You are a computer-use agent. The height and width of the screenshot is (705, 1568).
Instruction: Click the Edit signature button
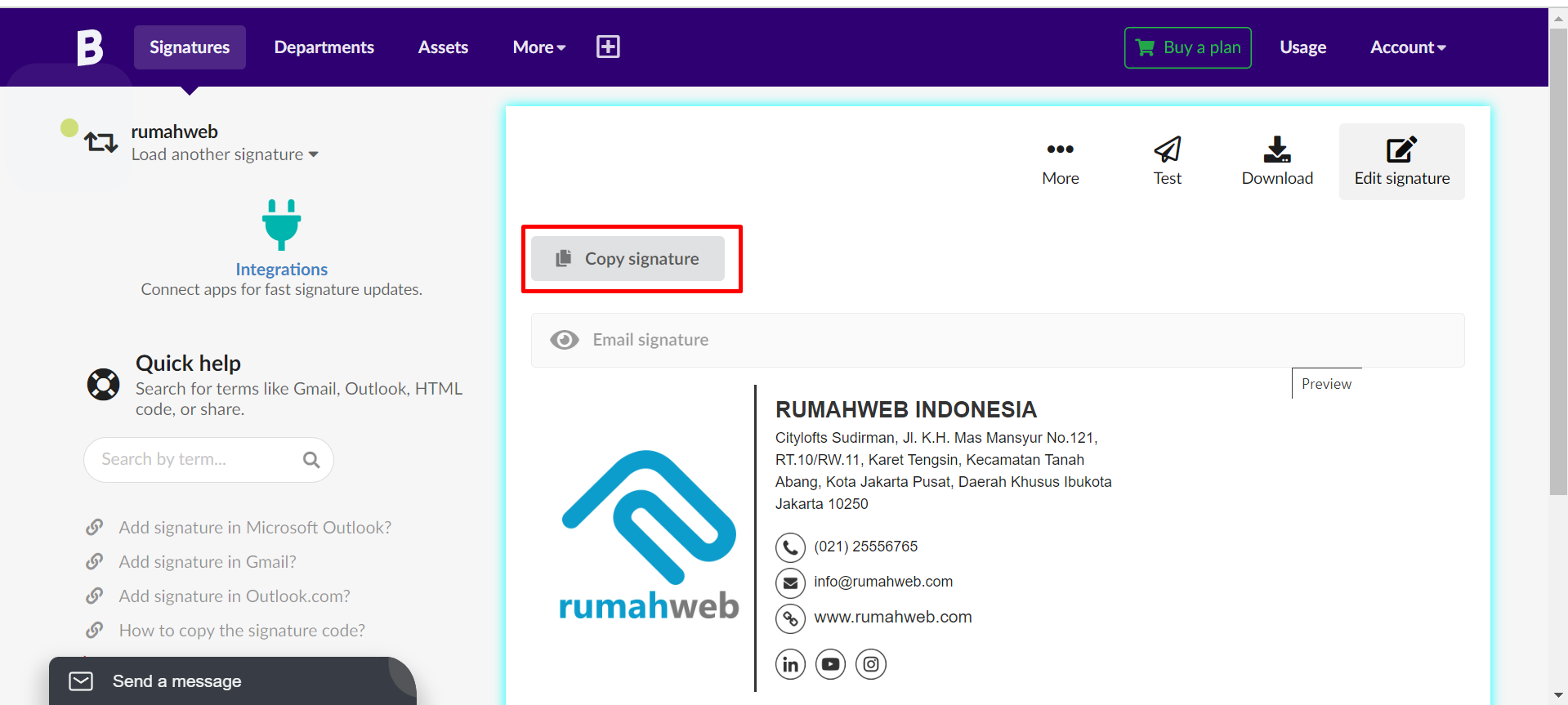tap(1402, 162)
